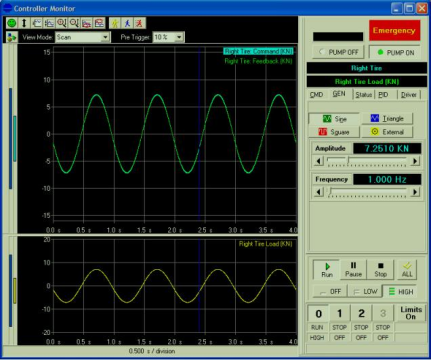This screenshot has height=360, width=431.
Task: Click the vertical double-arrow scale icon
Action: click(24, 23)
